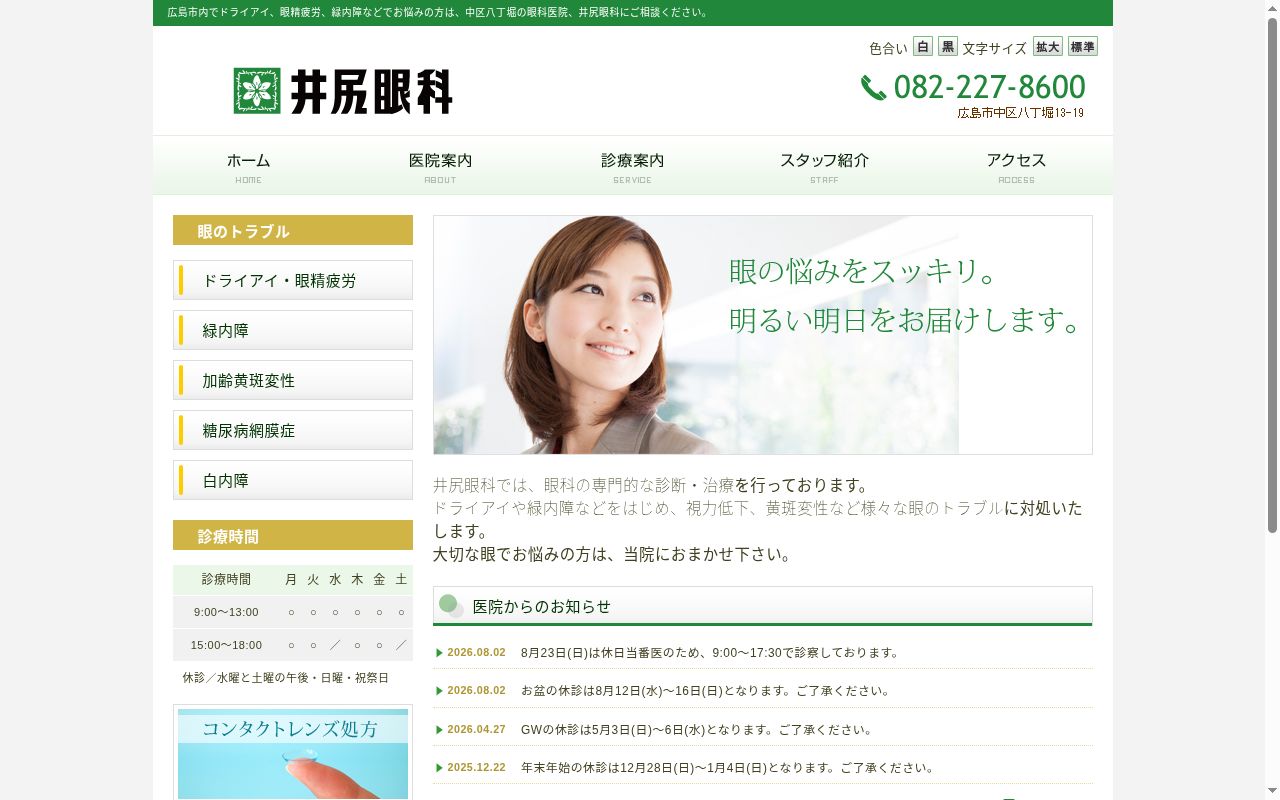
Task: Open the 医院案内 navigation tab
Action: point(441,166)
